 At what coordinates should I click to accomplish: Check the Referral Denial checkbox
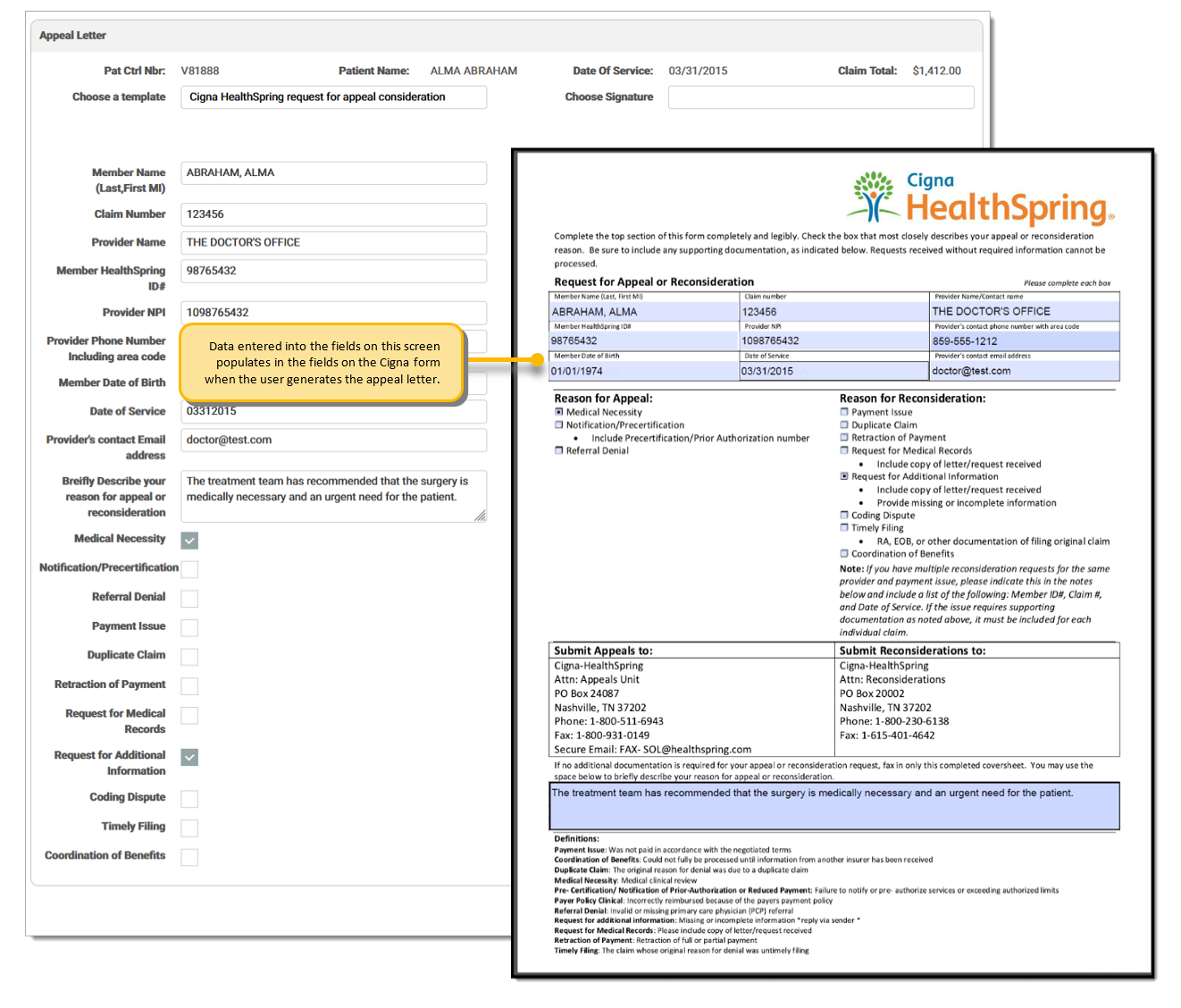(x=188, y=598)
